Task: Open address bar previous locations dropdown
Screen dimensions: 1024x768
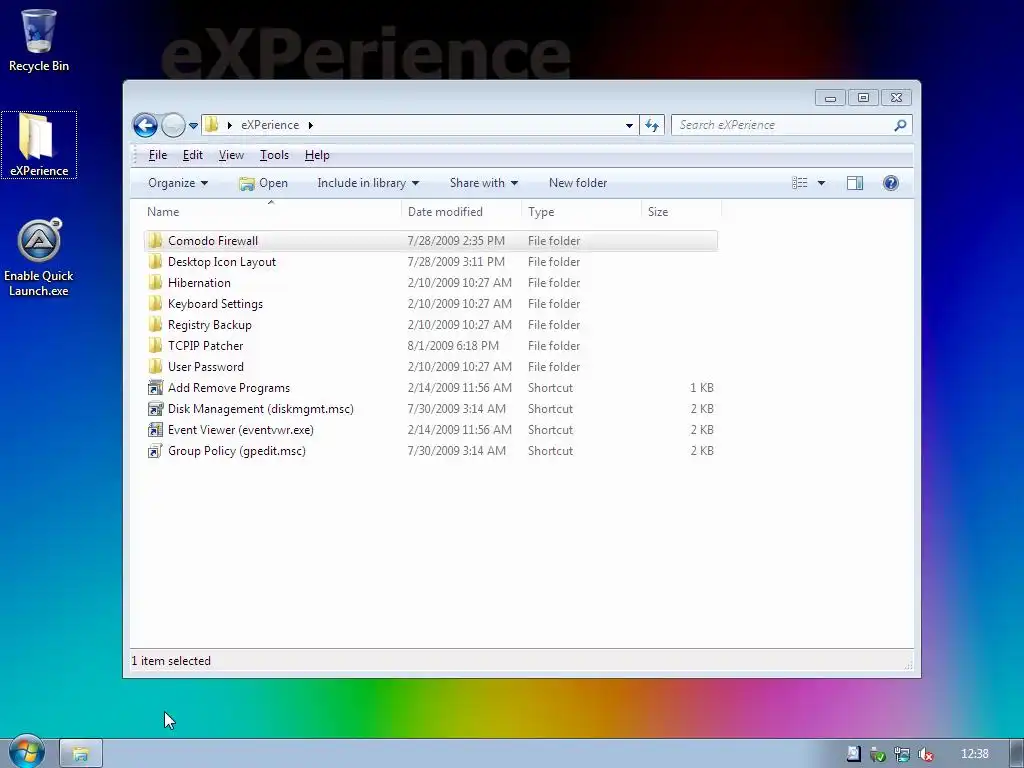Action: tap(629, 125)
